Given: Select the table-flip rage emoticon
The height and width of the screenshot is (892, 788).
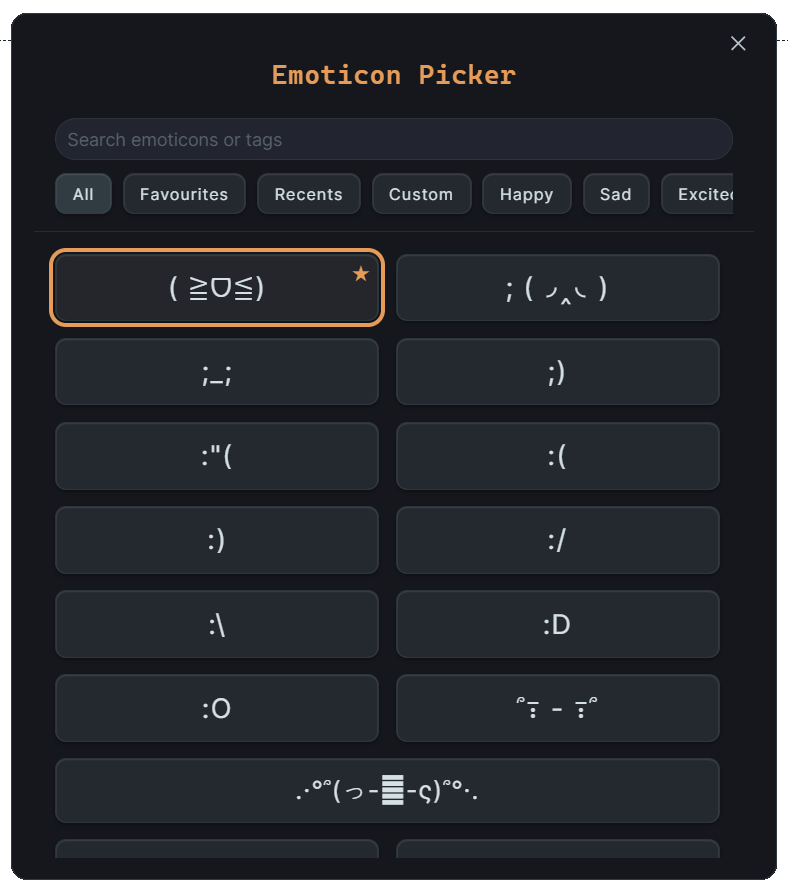Looking at the screenshot, I should tap(387, 790).
